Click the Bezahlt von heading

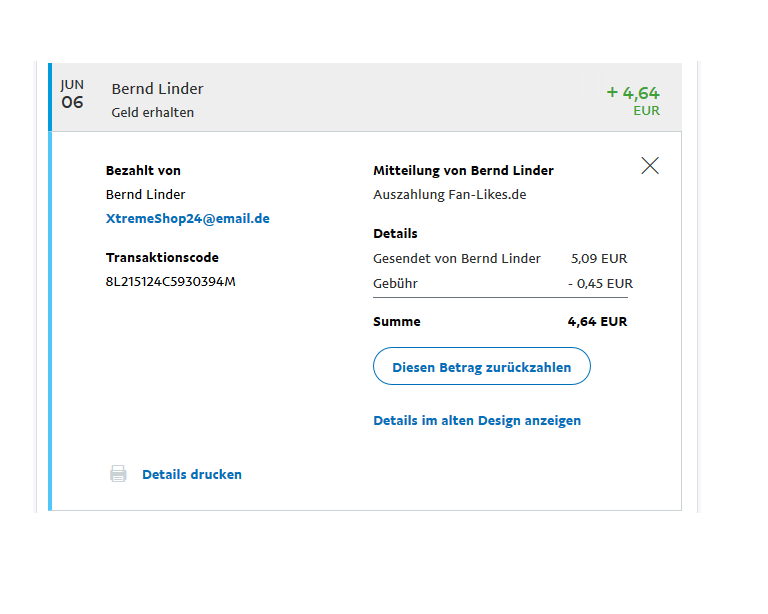pos(143,171)
